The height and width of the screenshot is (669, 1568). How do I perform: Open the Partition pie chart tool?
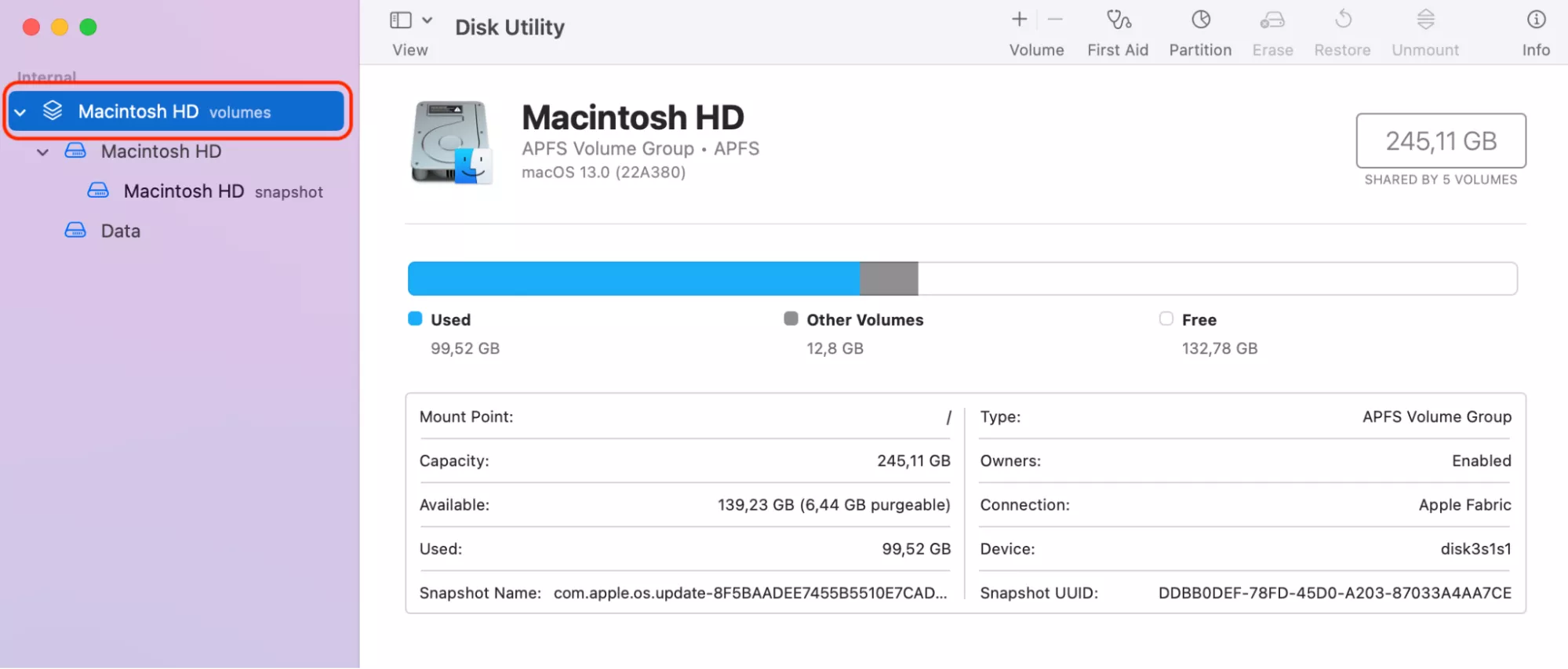point(1200,20)
